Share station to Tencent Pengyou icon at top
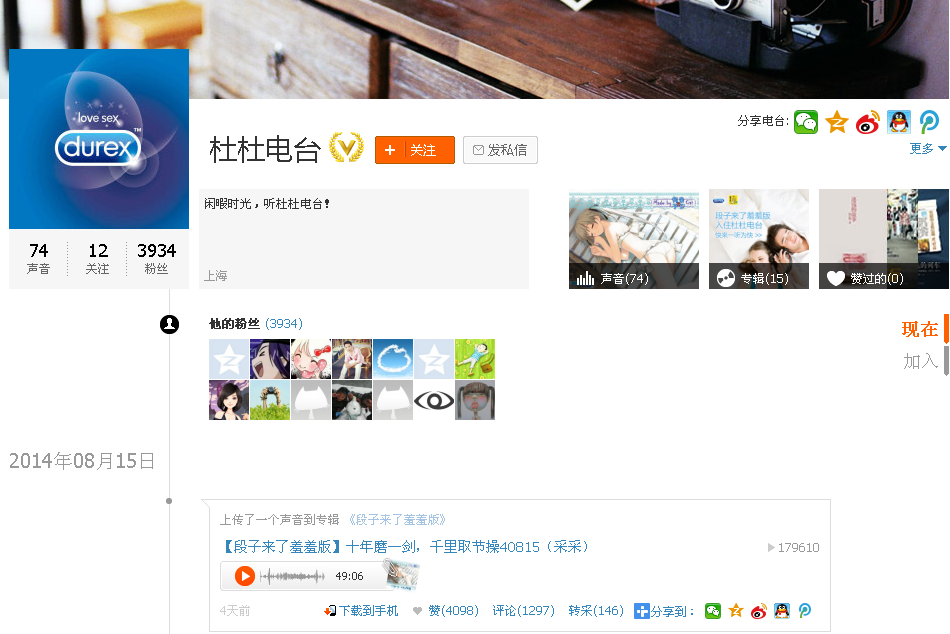950x634 pixels. (x=929, y=122)
